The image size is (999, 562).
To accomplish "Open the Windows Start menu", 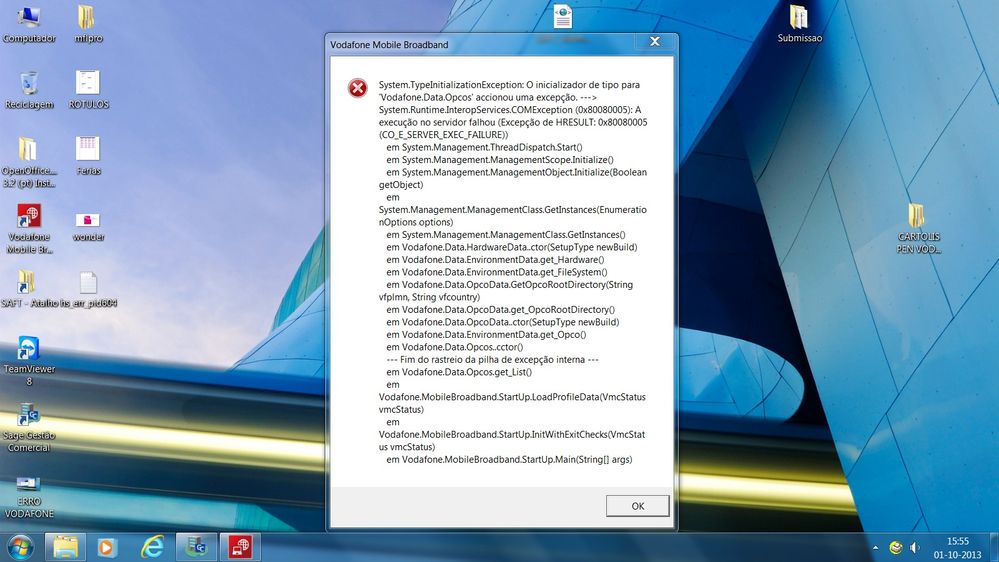I will pos(20,546).
